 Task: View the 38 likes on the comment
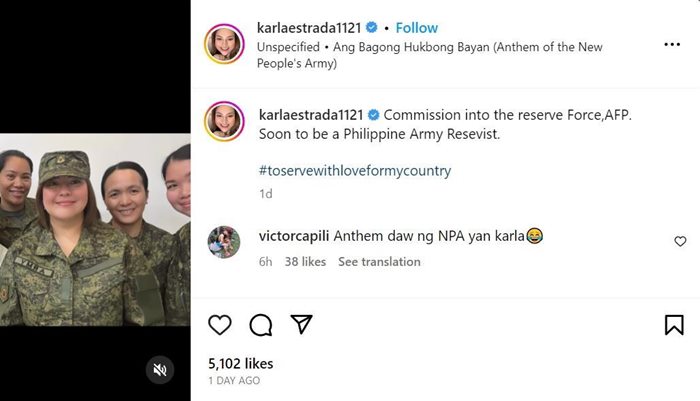pos(305,261)
